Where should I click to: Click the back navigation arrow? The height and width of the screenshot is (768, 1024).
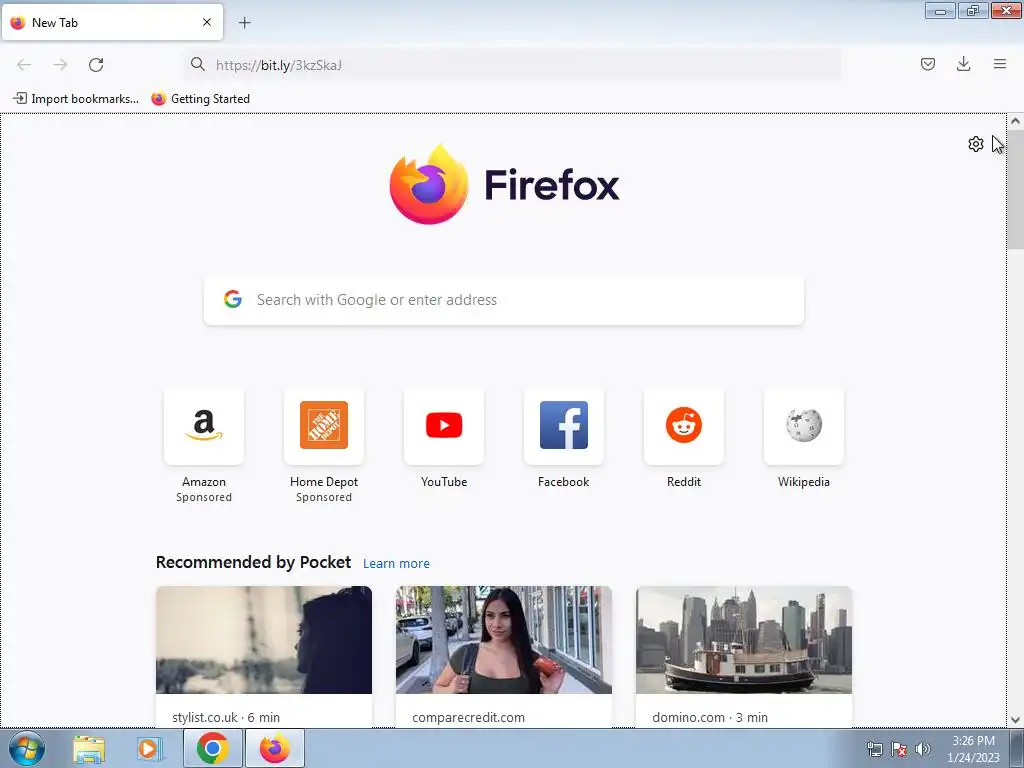click(24, 65)
